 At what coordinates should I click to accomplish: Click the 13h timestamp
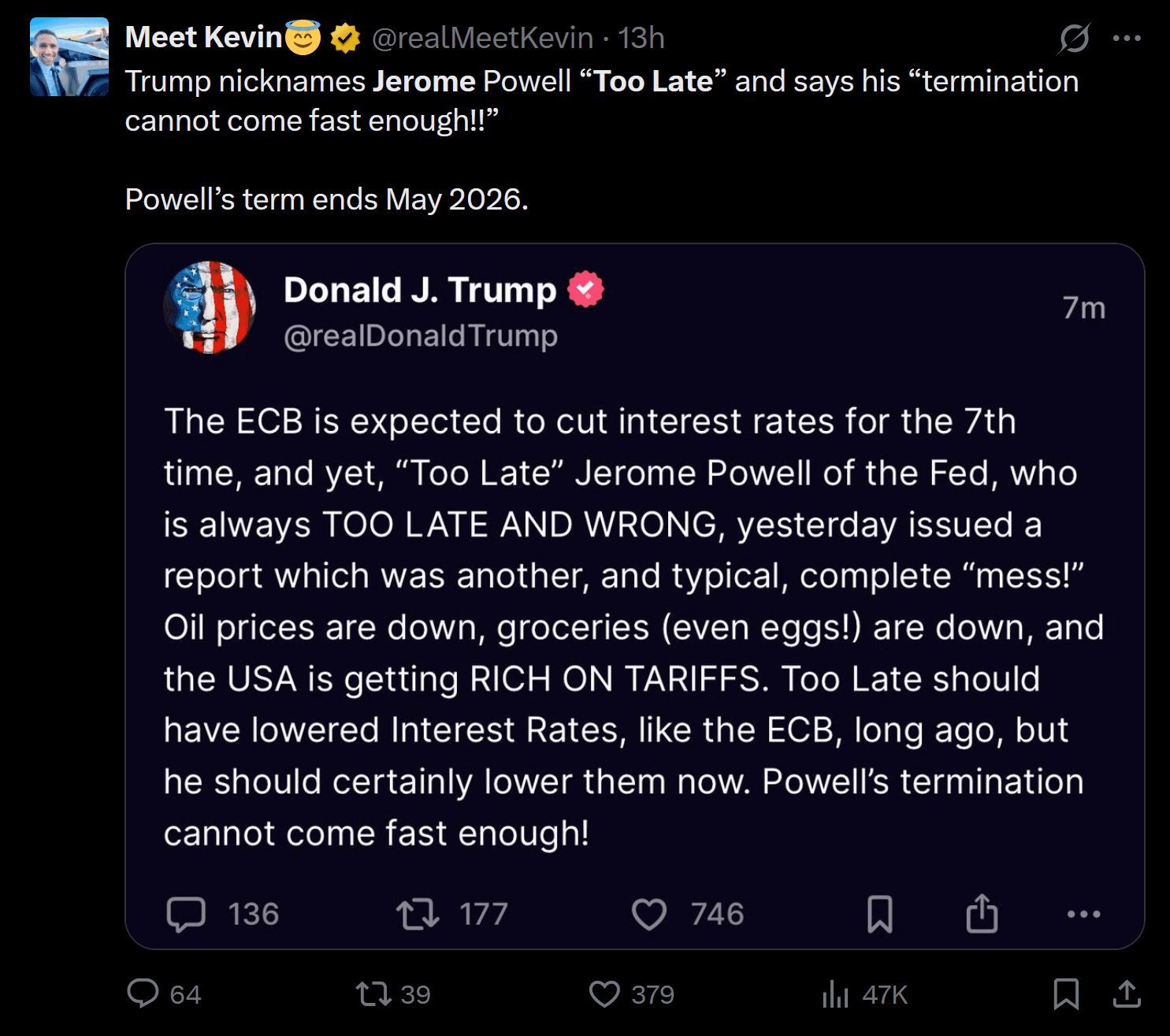[x=641, y=38]
